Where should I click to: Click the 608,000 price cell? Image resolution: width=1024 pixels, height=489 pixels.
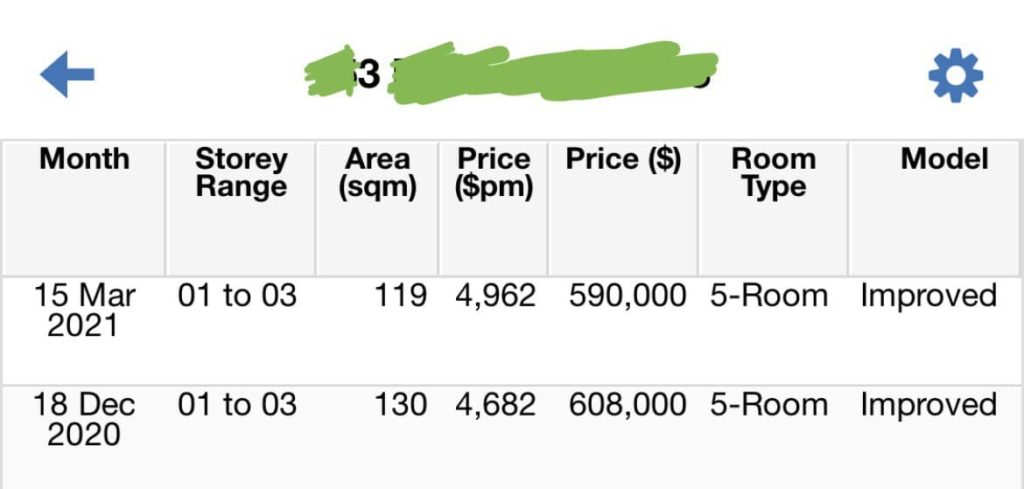tap(627, 405)
